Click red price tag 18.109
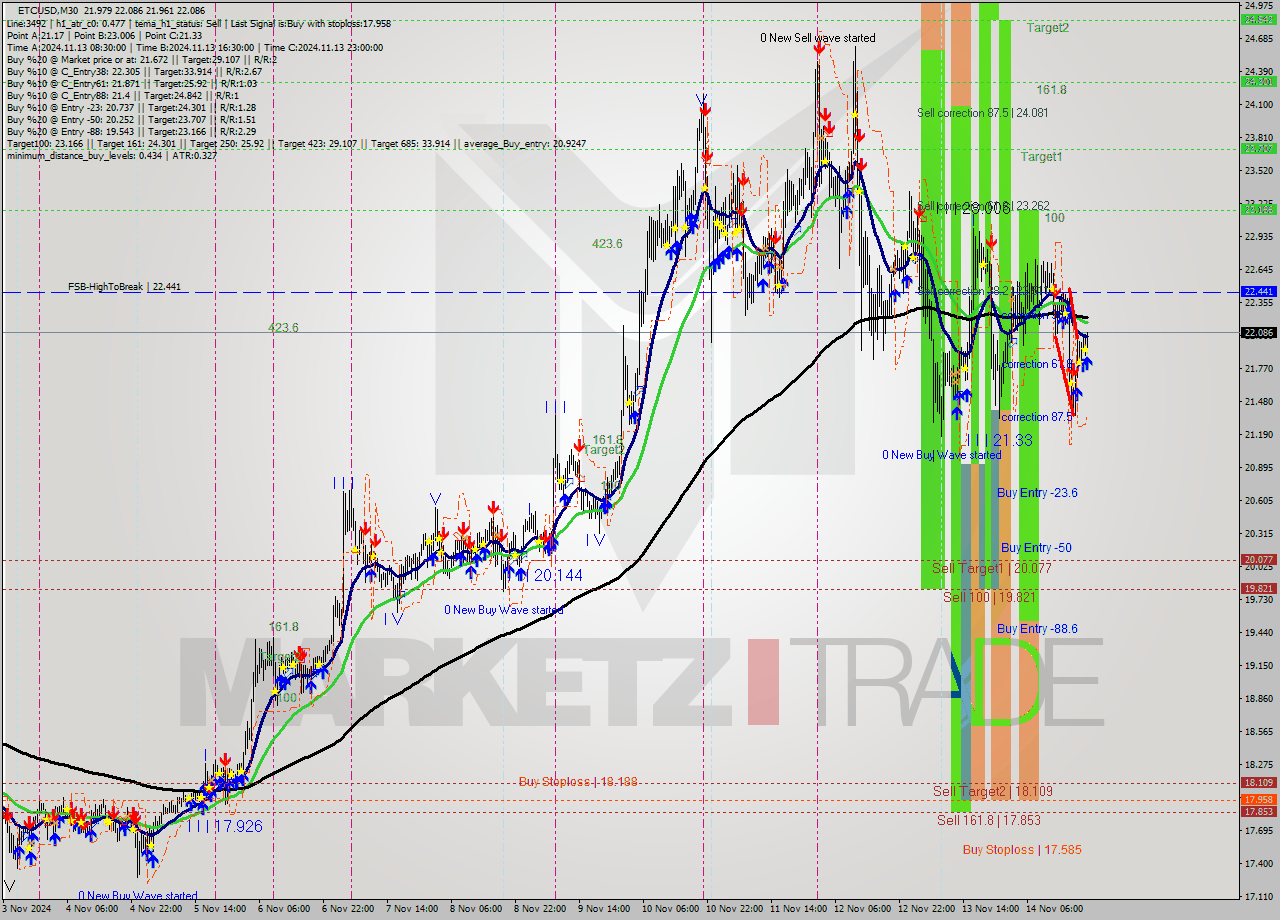 click(1258, 783)
